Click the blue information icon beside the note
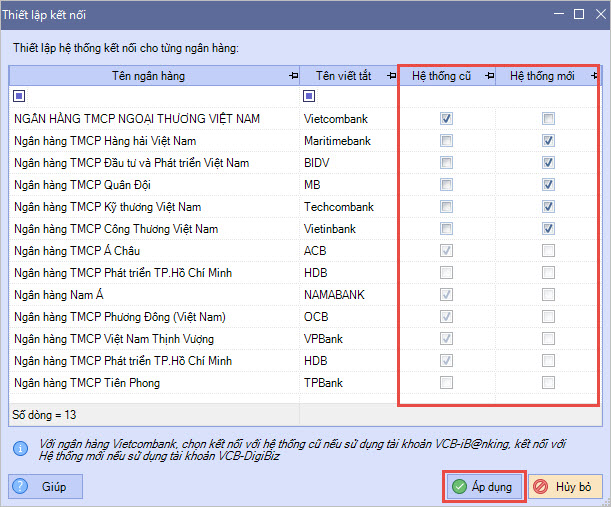This screenshot has height=507, width=611. coord(19,445)
